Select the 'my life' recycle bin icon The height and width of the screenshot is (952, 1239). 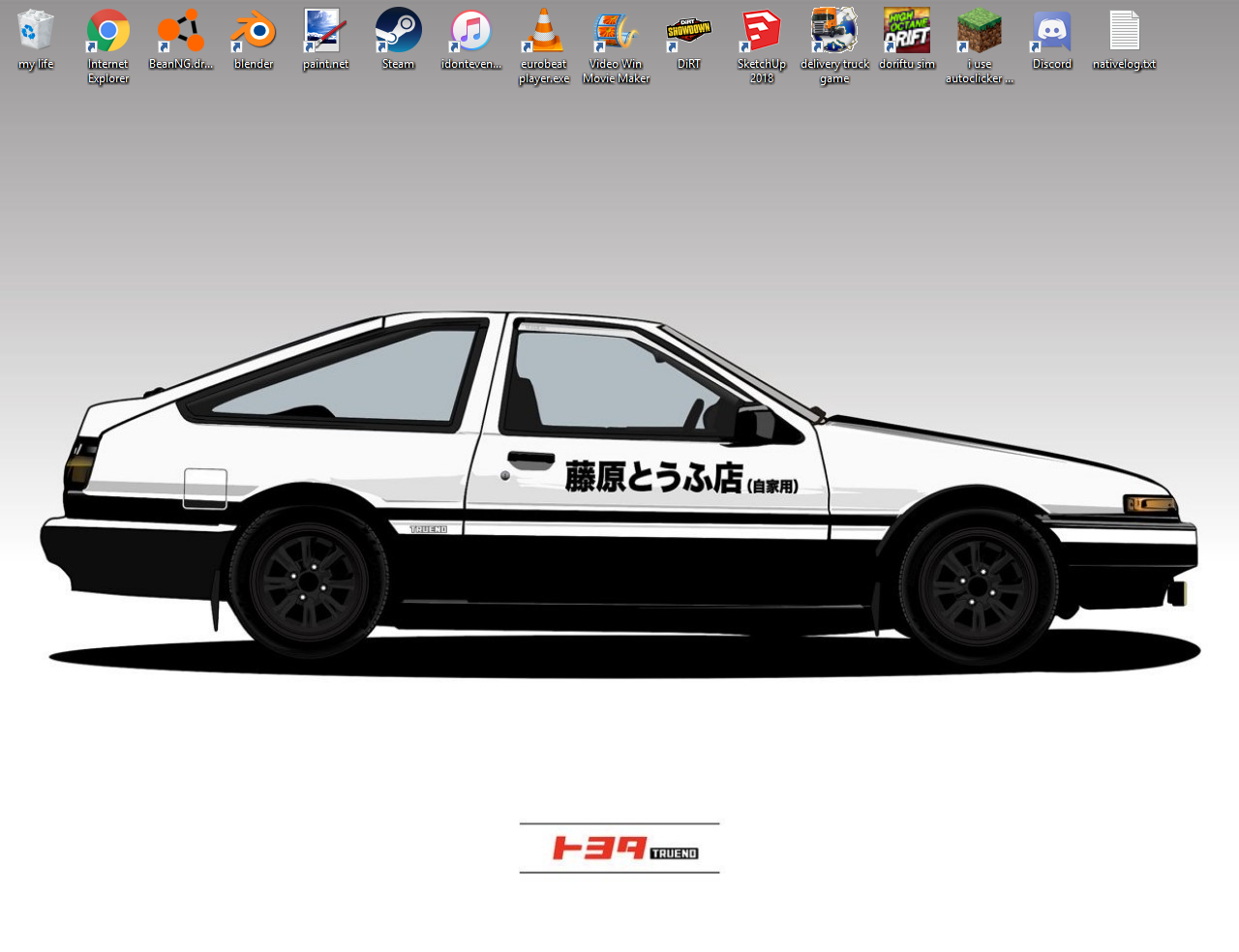pyautogui.click(x=36, y=31)
